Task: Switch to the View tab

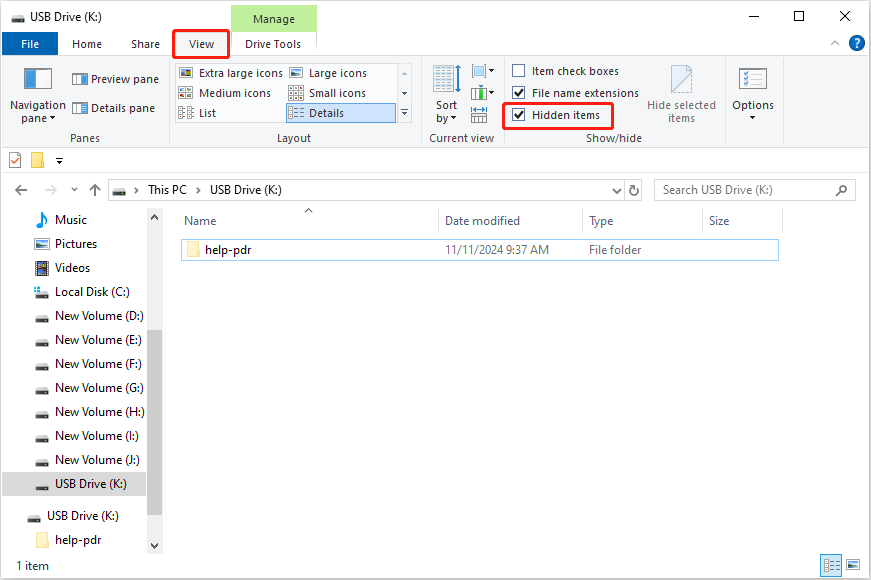Action: tap(201, 44)
